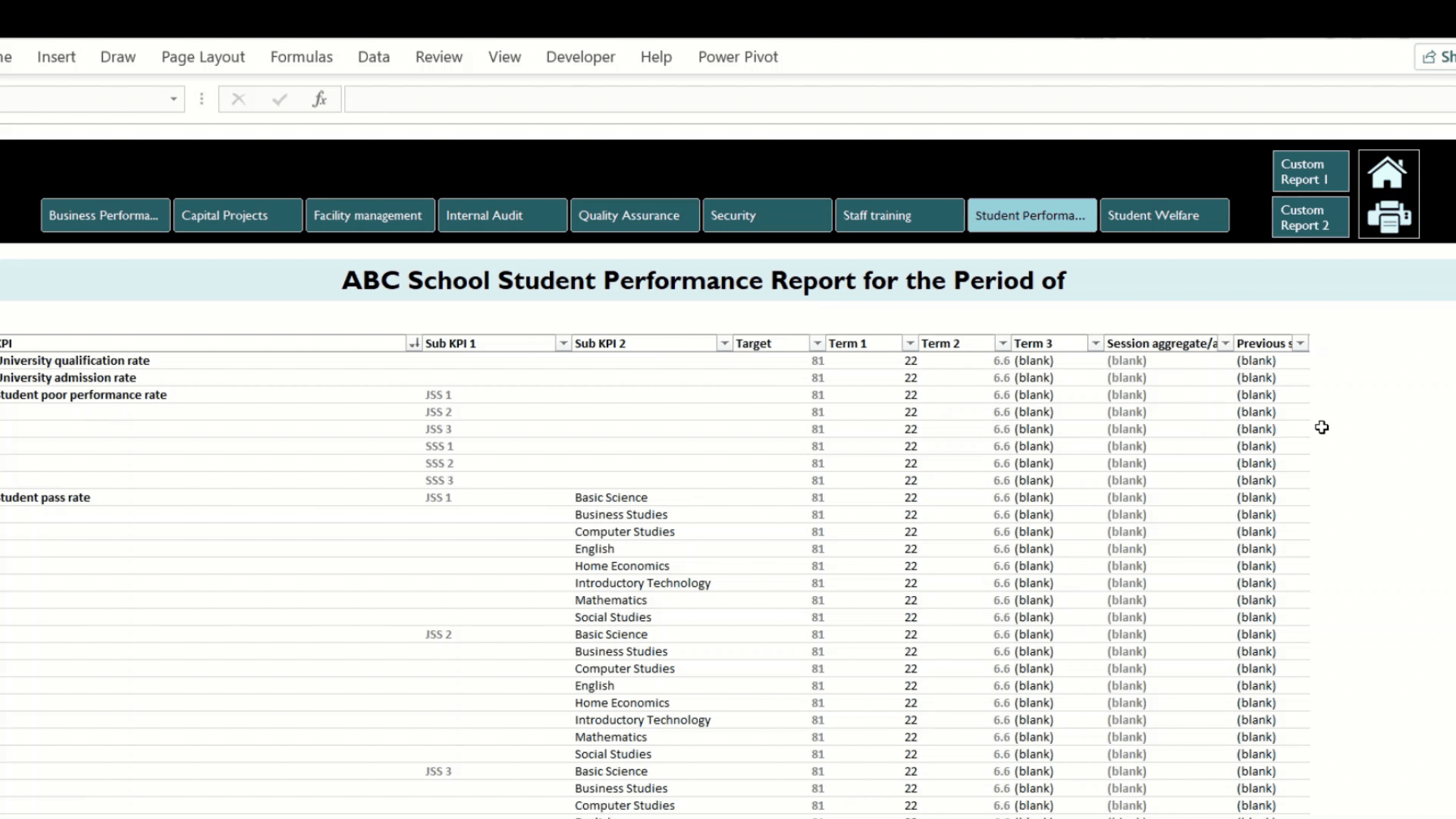This screenshot has height=819, width=1456.
Task: Open the Term 1 filter dropdown
Action: tap(910, 344)
